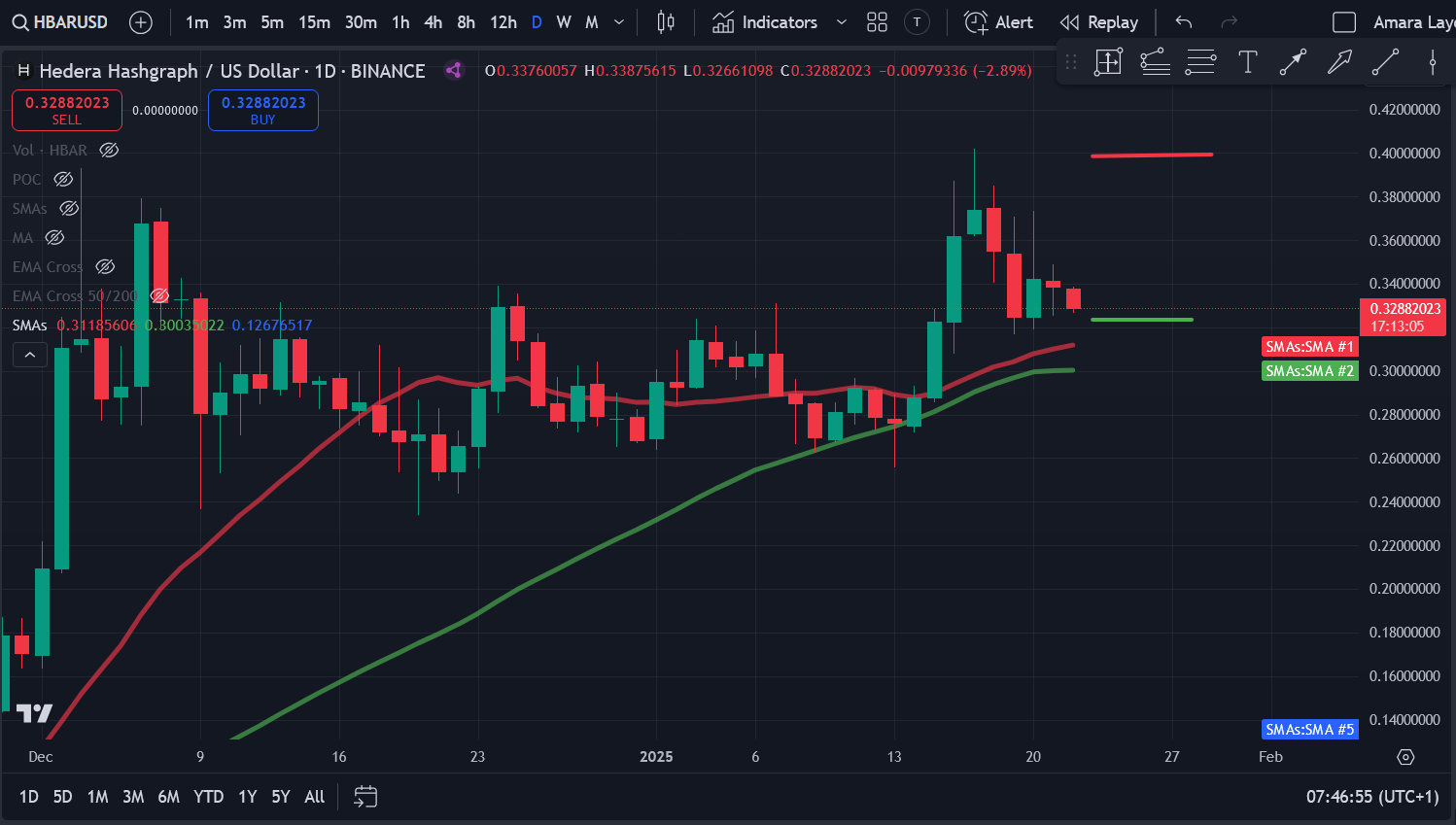Click the current price label 0.32882023
Image resolution: width=1456 pixels, height=825 pixels.
(x=1403, y=317)
